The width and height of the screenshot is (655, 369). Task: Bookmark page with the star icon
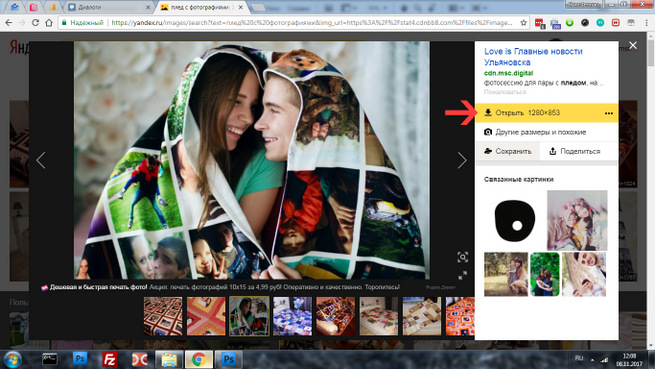coord(523,23)
